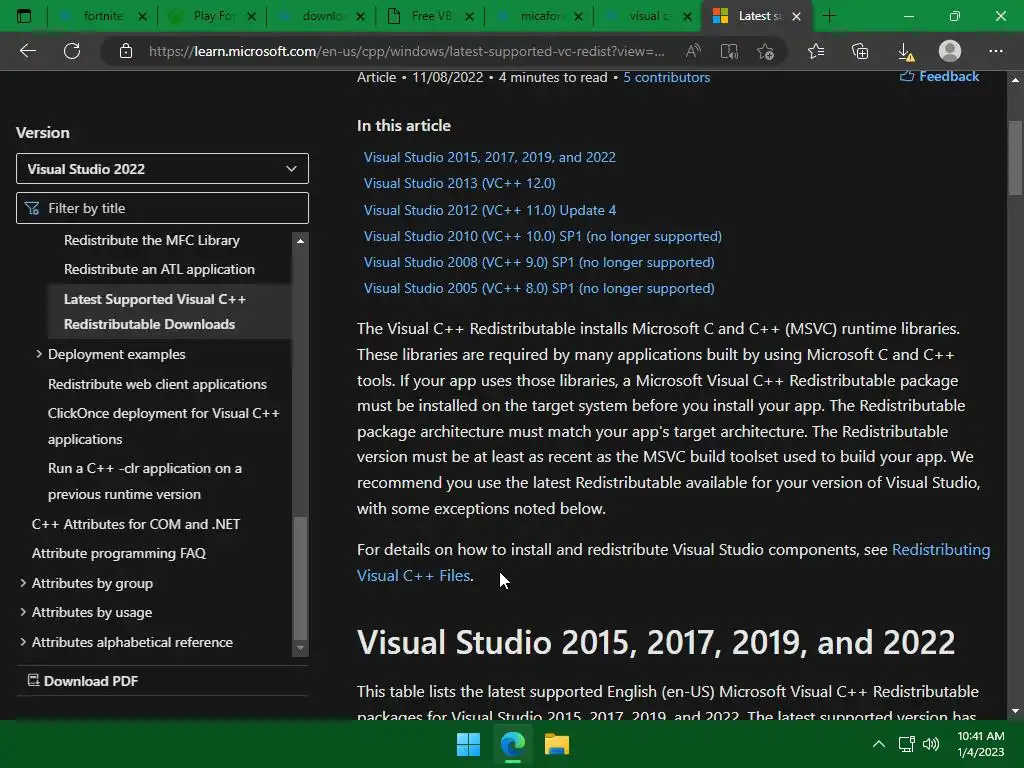
Task: Open tab actions menu icon
Action: 24,16
